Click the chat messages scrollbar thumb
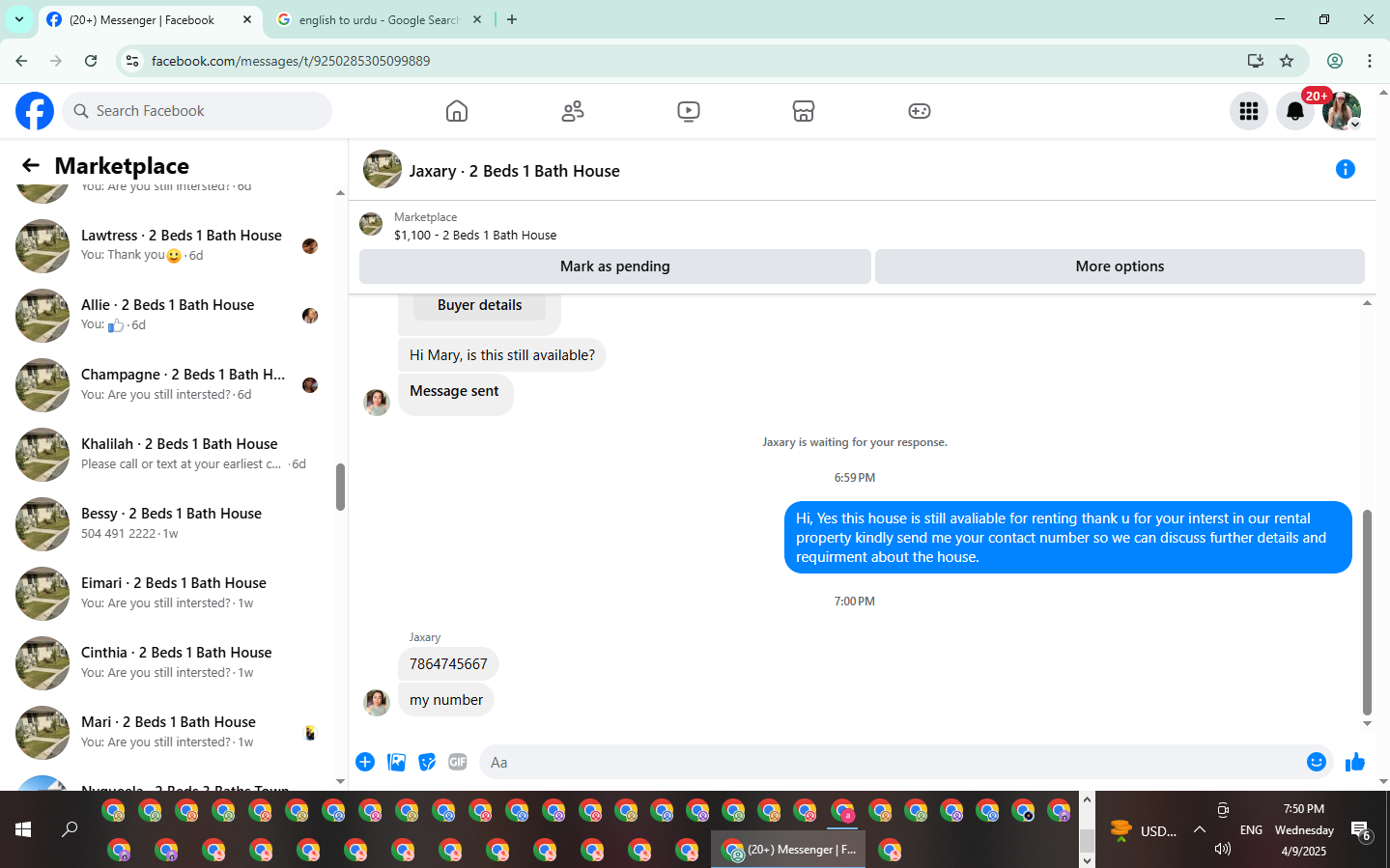The width and height of the screenshot is (1390, 868). pos(1367,612)
